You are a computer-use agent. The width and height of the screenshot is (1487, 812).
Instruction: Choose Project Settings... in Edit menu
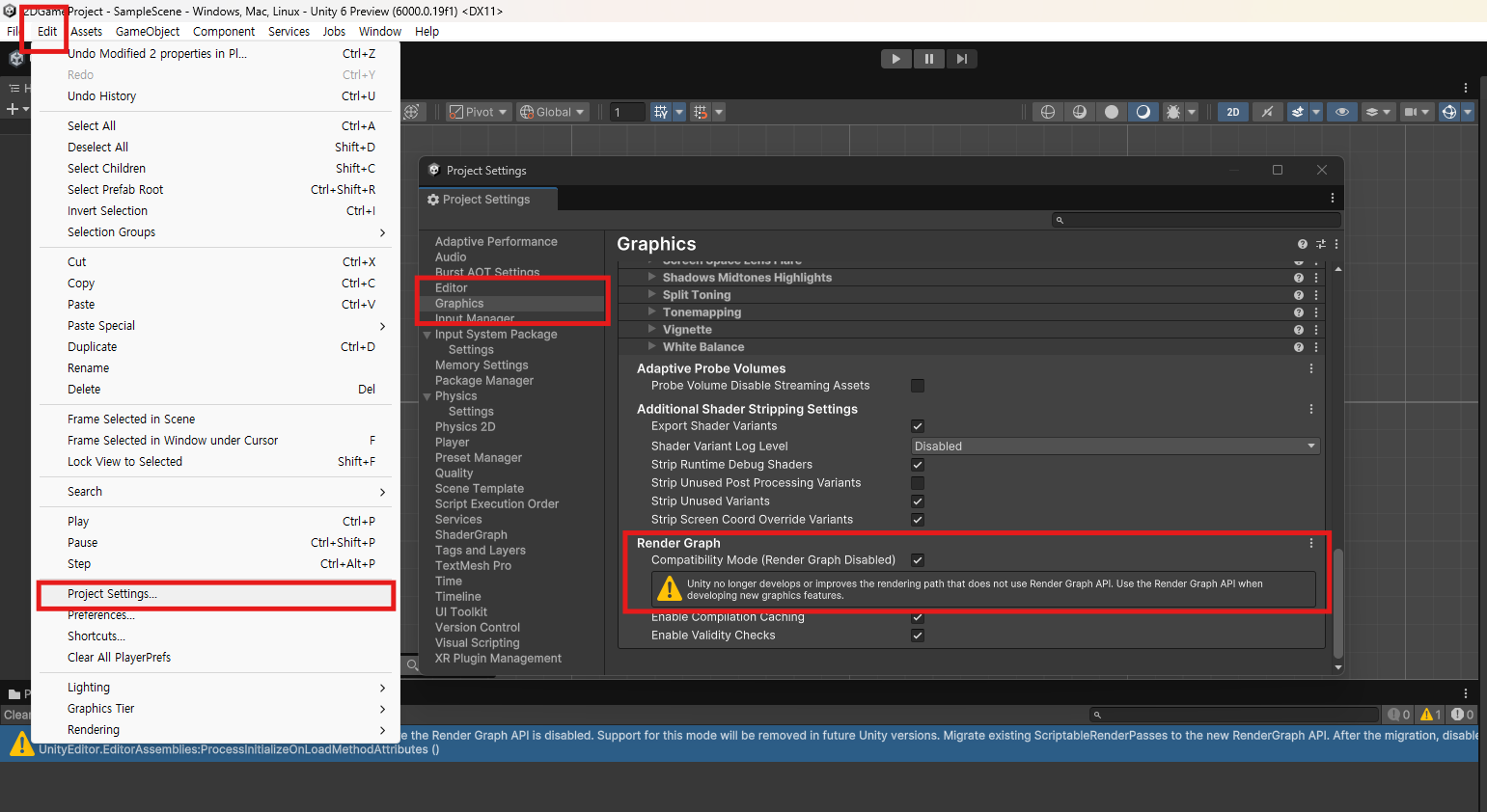(x=216, y=594)
